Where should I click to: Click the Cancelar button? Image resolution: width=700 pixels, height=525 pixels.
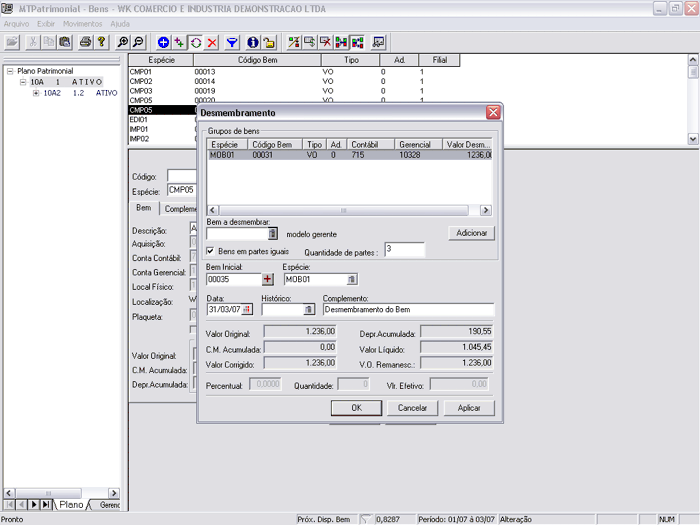pos(413,408)
